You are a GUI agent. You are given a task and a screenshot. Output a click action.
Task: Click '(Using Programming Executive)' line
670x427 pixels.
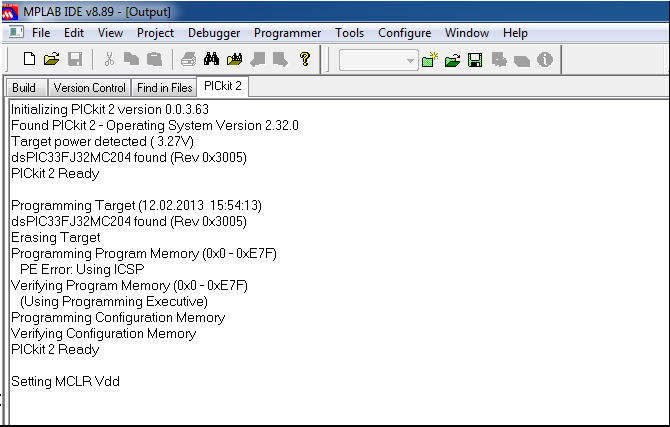click(114, 302)
